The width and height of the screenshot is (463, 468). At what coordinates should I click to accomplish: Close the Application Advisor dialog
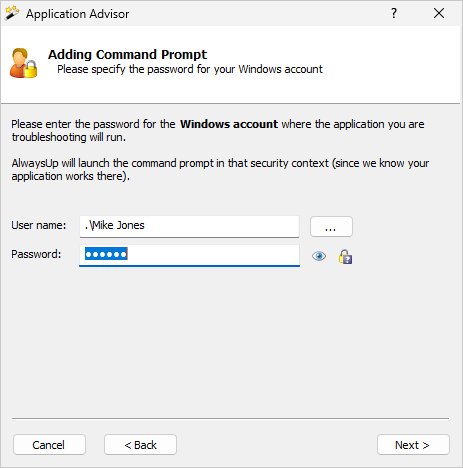[x=439, y=13]
